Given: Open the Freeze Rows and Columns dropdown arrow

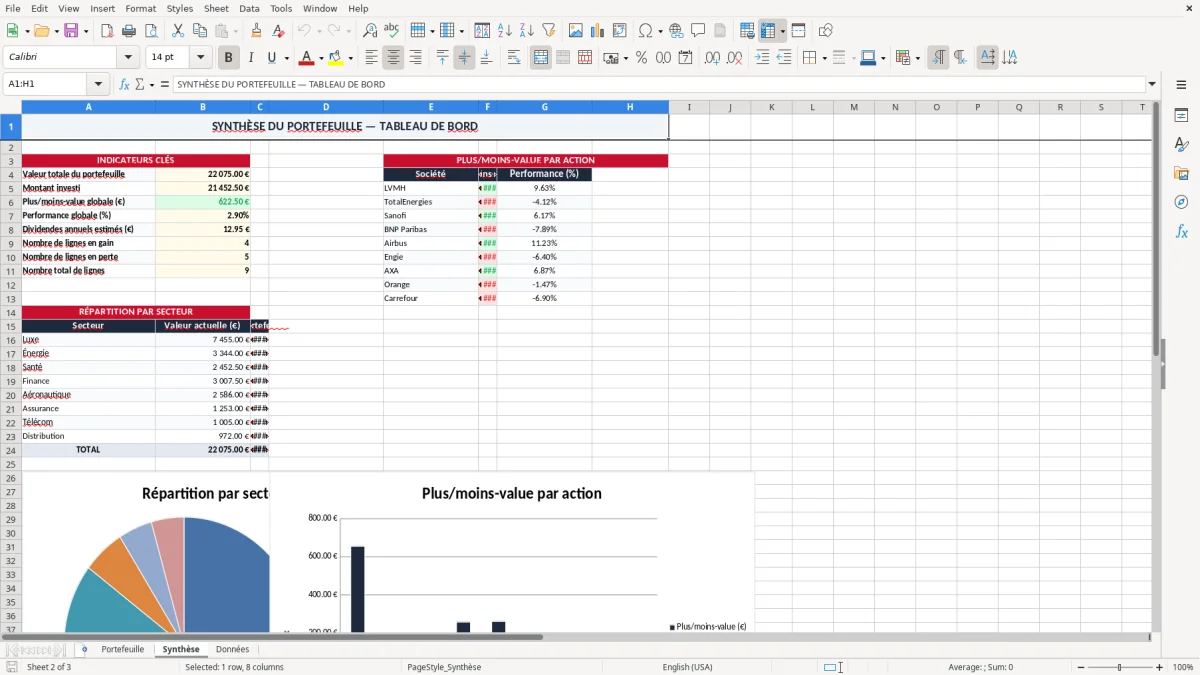Looking at the screenshot, I should coord(782,31).
